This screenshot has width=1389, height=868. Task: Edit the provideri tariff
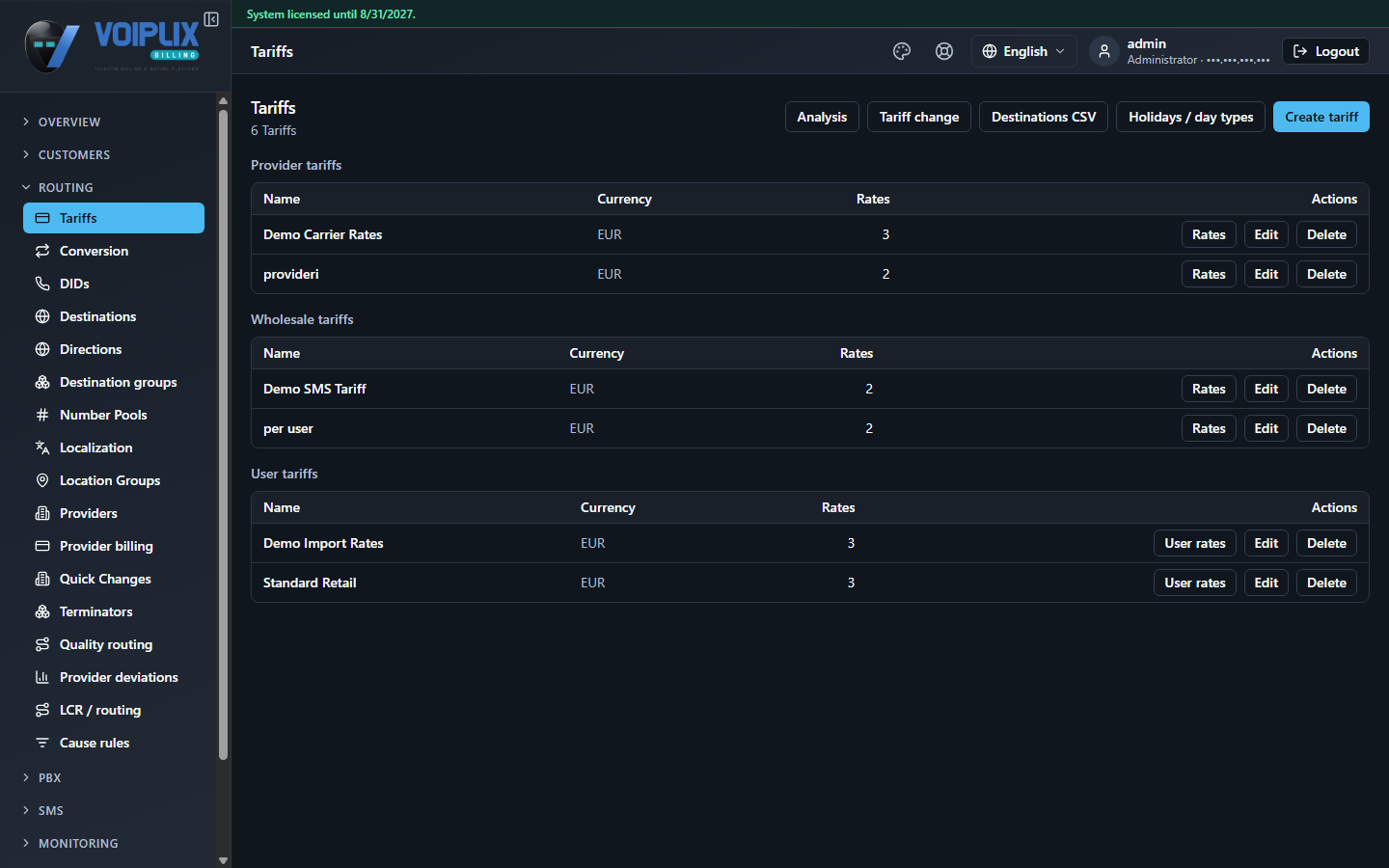point(1266,274)
